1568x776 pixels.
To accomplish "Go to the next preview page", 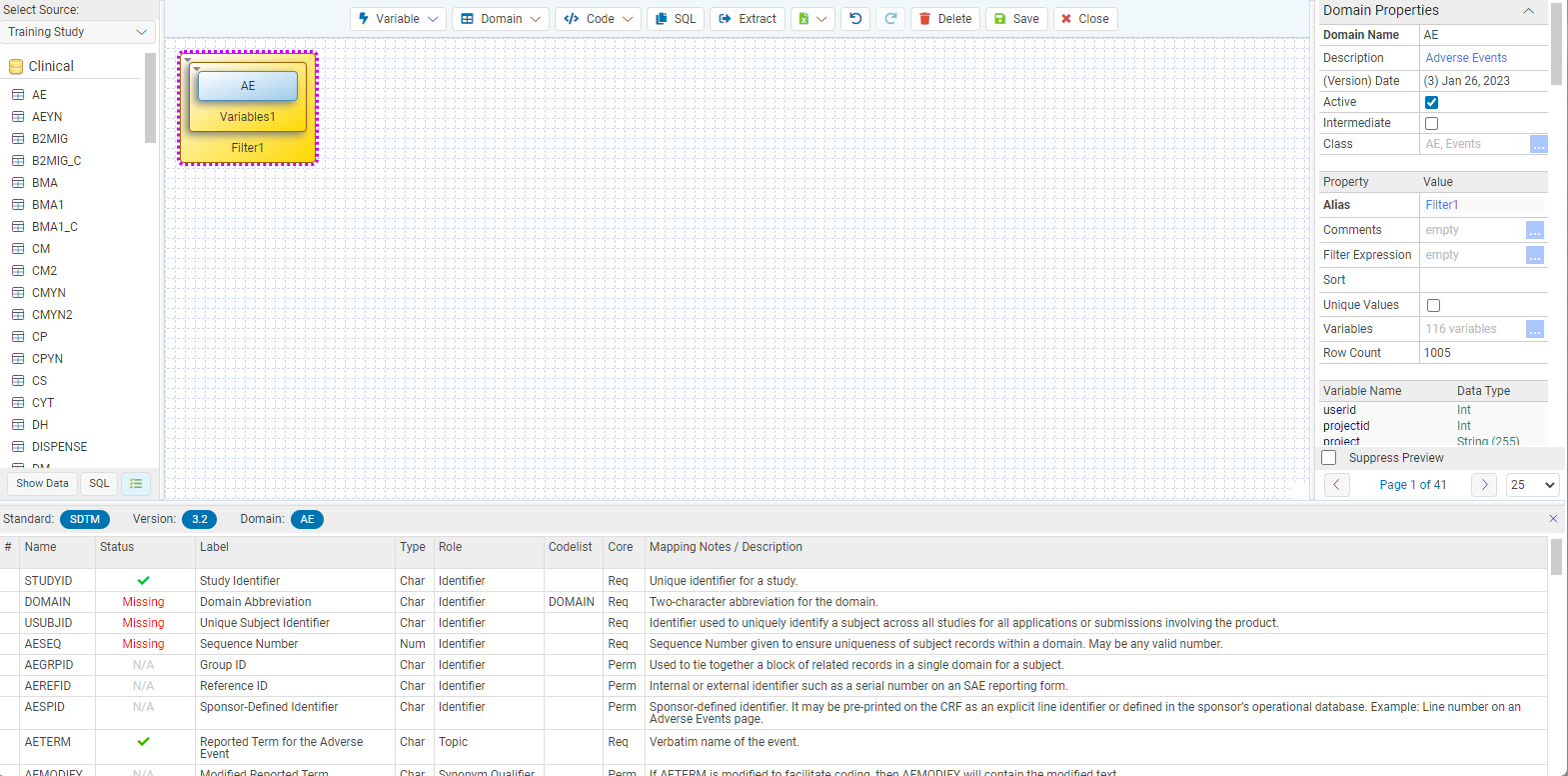I will coord(1485,485).
